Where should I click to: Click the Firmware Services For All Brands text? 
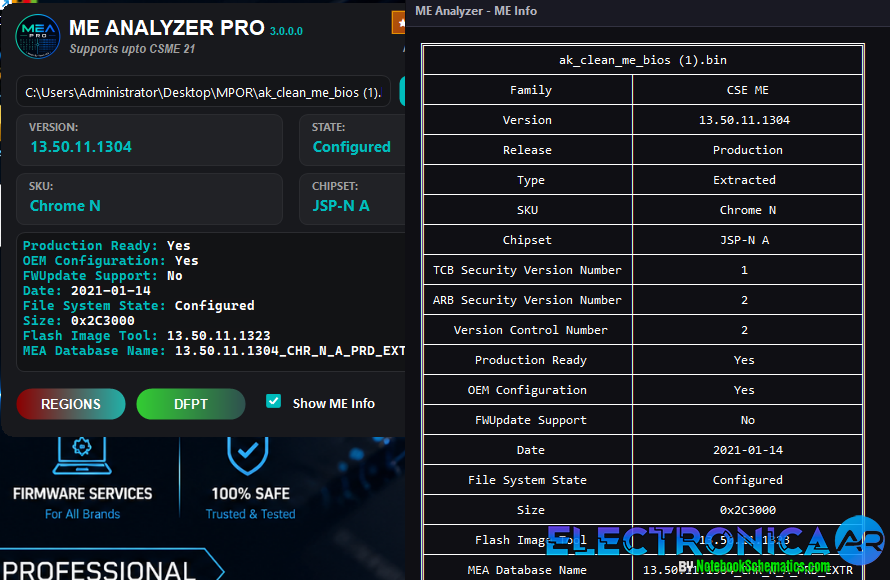(82, 503)
